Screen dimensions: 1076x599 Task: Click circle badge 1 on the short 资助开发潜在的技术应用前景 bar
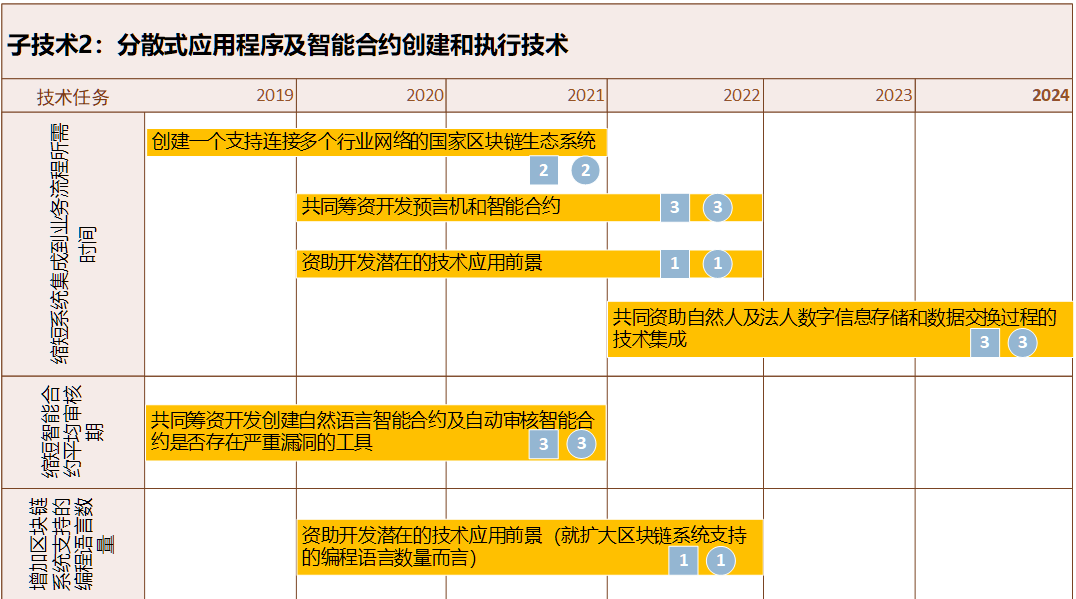(x=718, y=263)
